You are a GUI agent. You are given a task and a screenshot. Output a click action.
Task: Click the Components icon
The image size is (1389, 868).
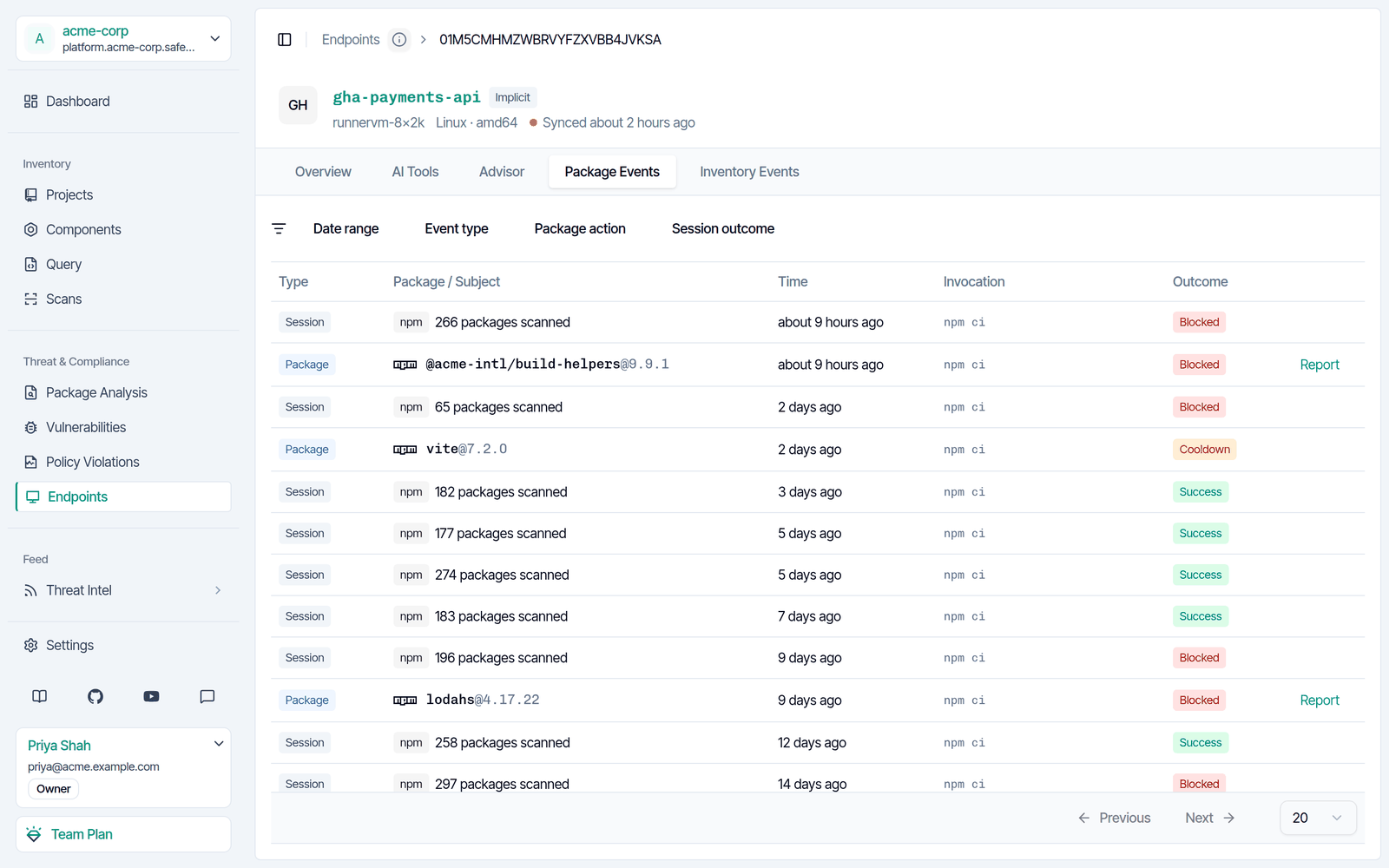point(31,230)
